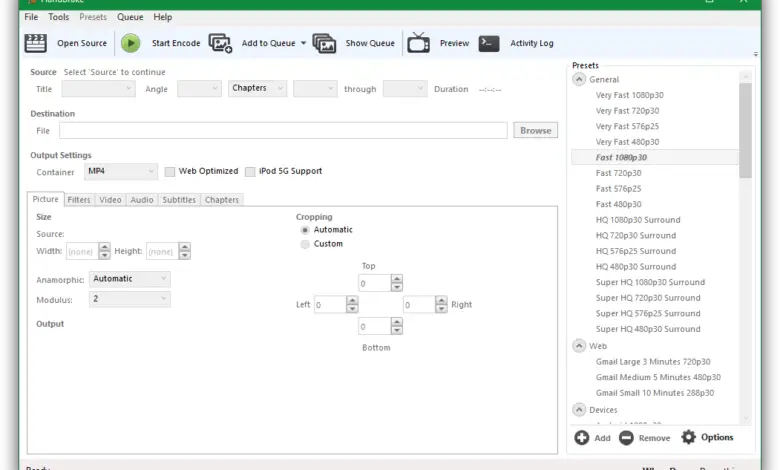Open the Container MP4 dropdown

[x=121, y=172]
